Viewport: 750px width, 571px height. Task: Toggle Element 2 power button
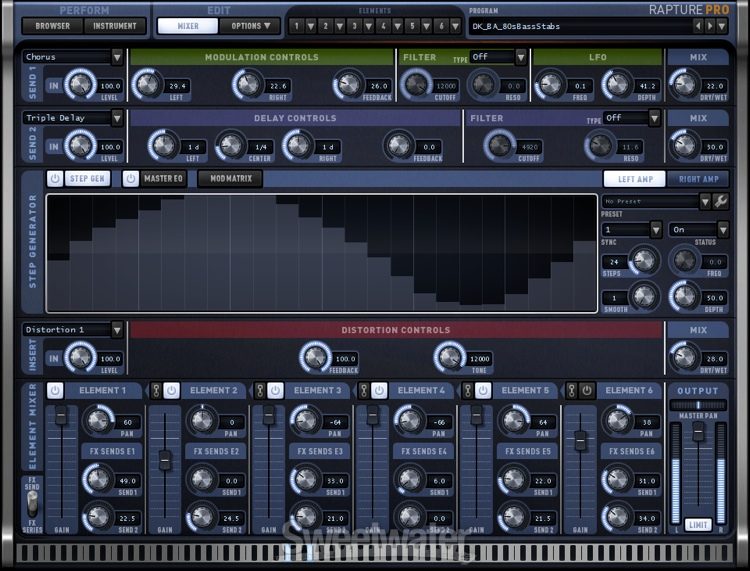172,390
